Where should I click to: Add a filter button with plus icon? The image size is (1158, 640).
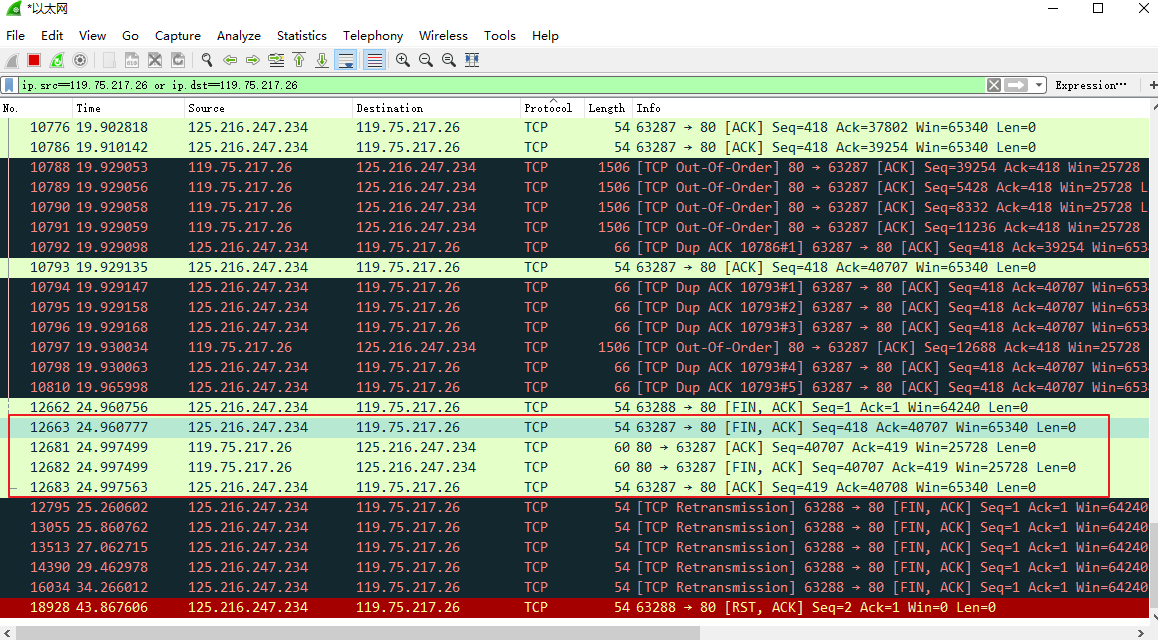coord(1153,86)
